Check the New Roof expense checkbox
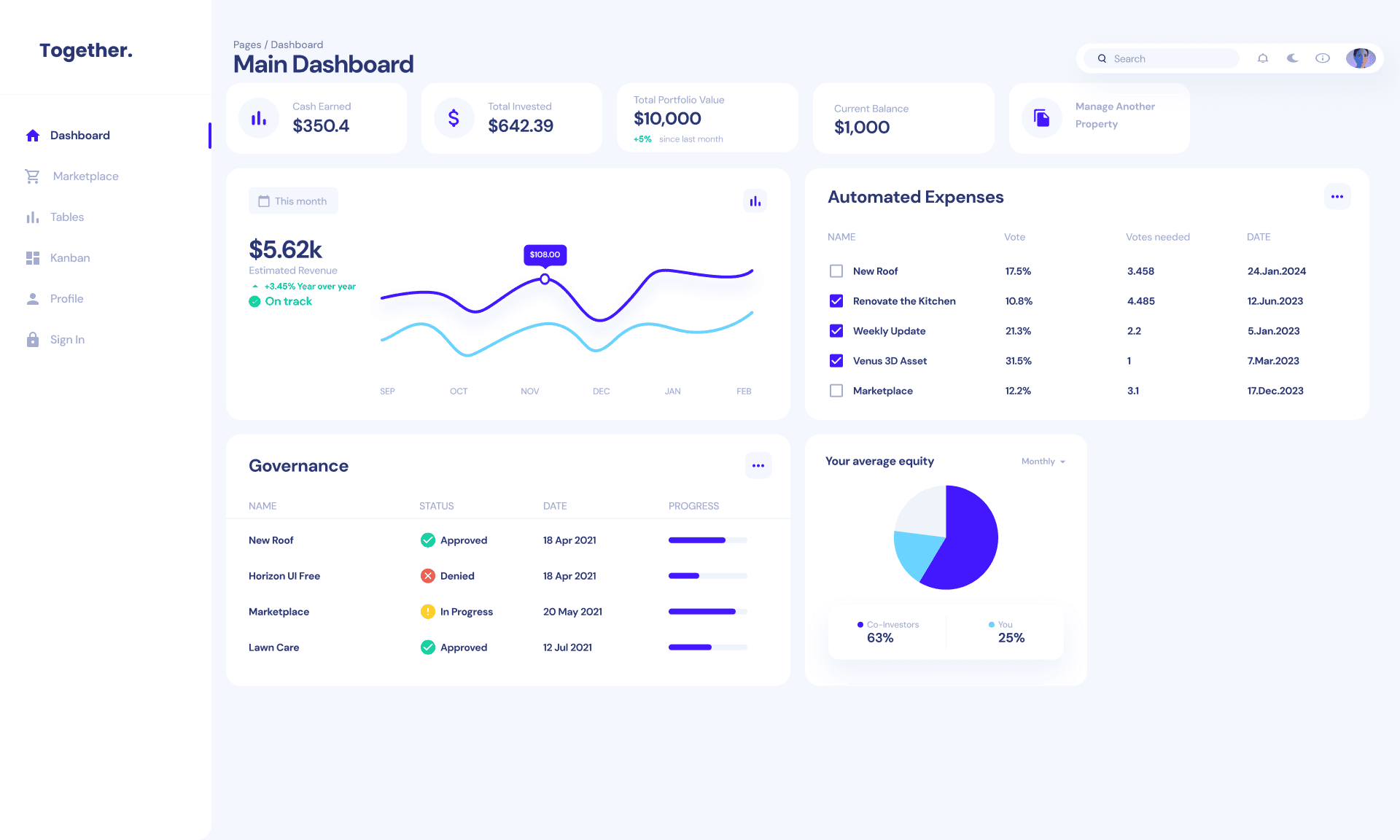 tap(836, 271)
